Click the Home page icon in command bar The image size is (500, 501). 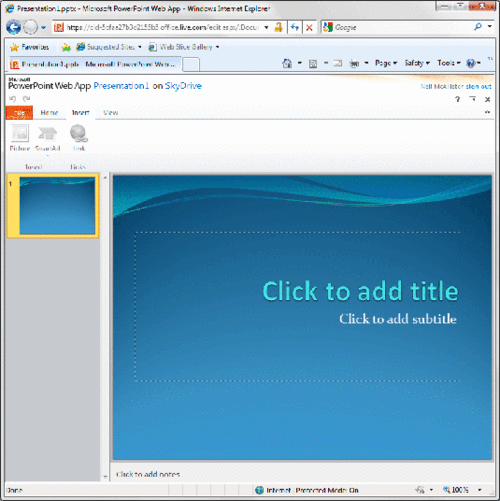click(x=287, y=63)
